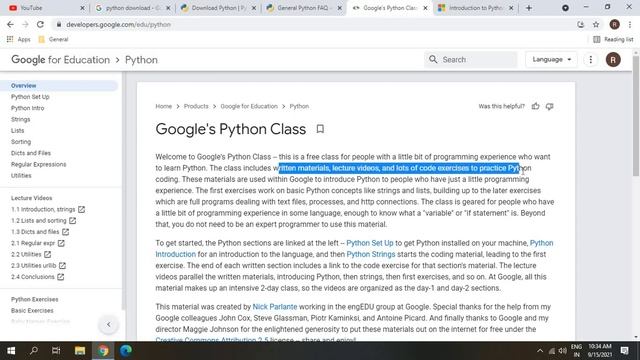This screenshot has width=640, height=360.
Task: Open the Nick Parlante link
Action: (x=275, y=307)
